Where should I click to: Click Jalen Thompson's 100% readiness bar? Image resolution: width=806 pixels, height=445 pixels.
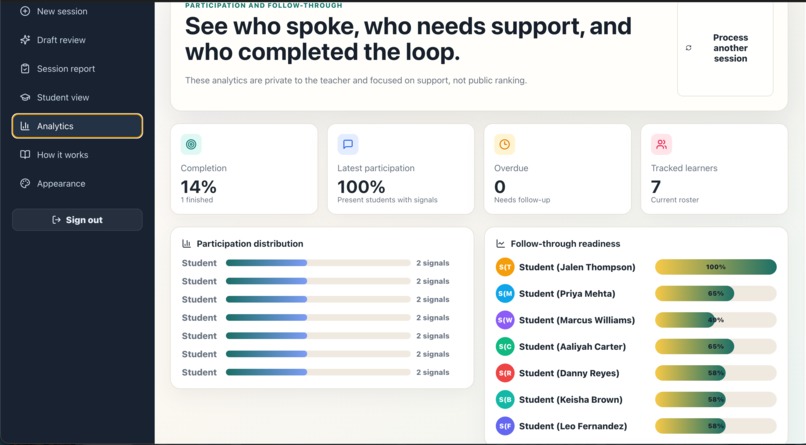point(716,267)
